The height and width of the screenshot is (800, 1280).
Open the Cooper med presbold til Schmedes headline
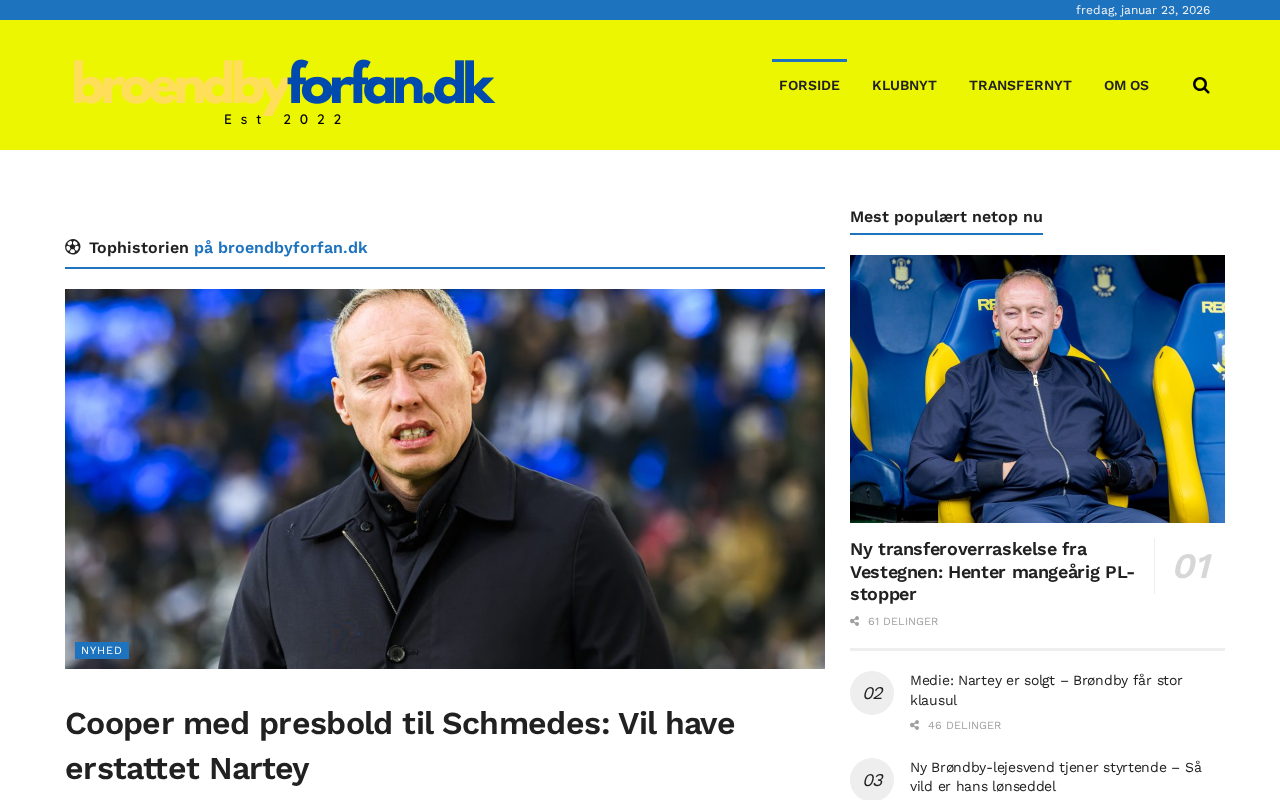[400, 745]
